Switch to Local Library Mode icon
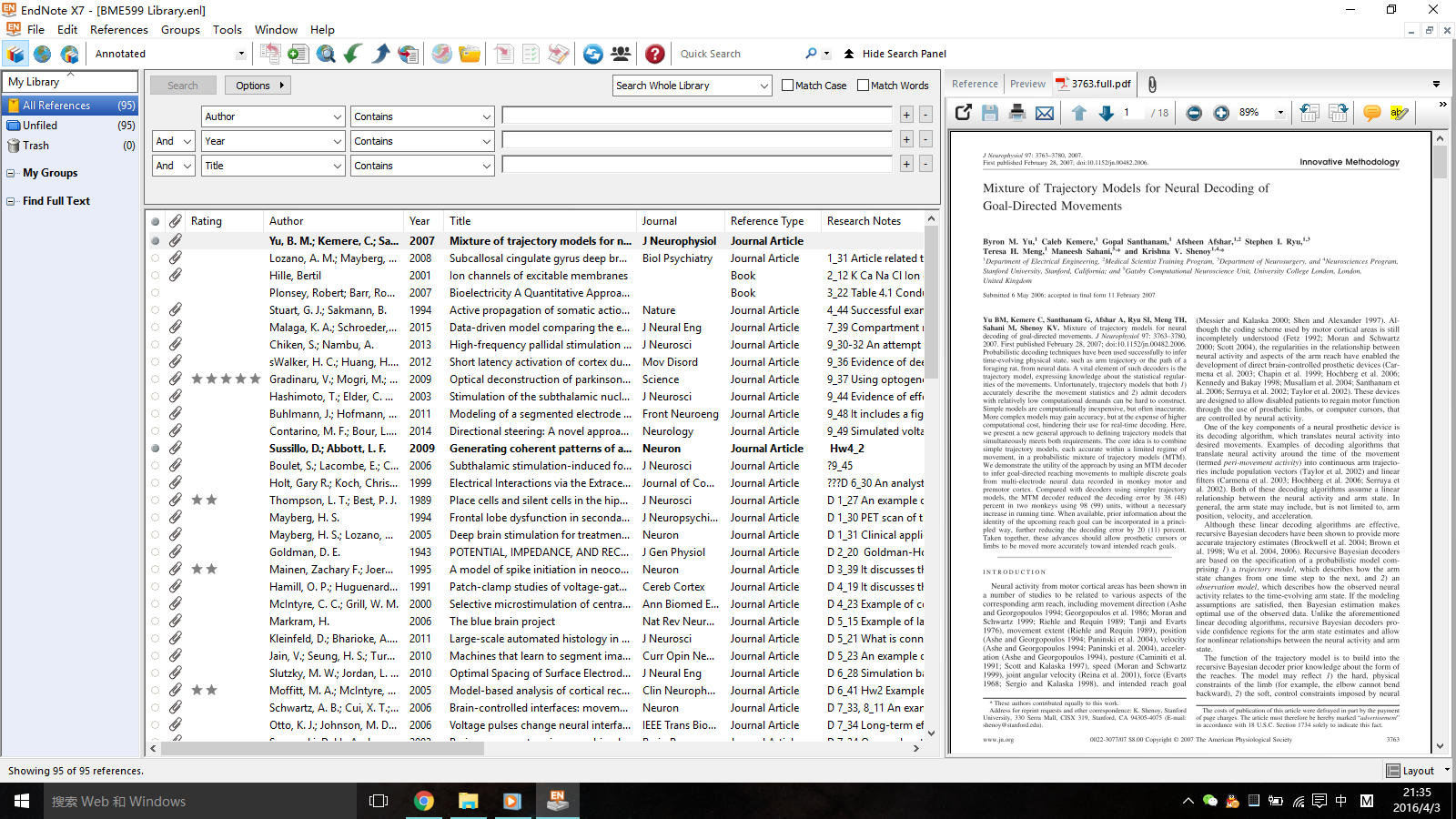This screenshot has width=1456, height=819. coord(15,54)
